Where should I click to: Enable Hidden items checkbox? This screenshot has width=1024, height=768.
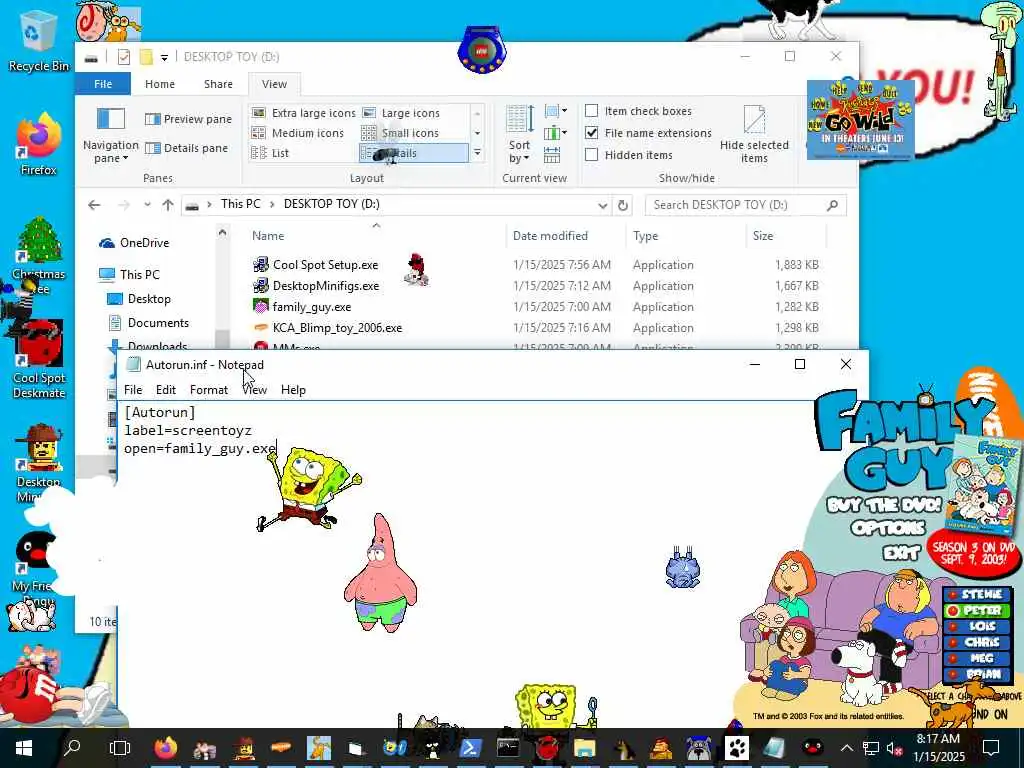(592, 155)
